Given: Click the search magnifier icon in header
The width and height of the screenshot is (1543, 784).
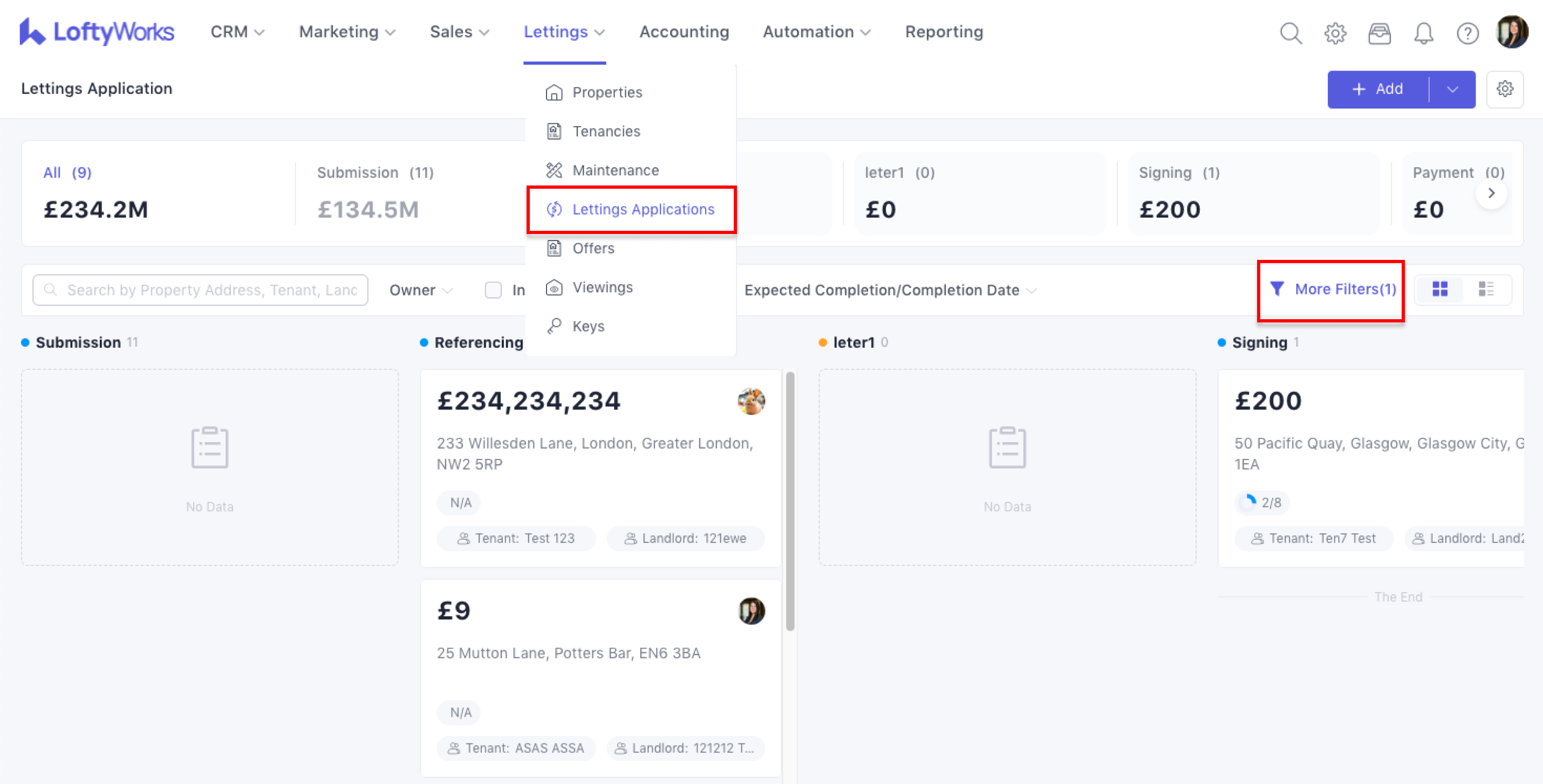Looking at the screenshot, I should tap(1290, 33).
